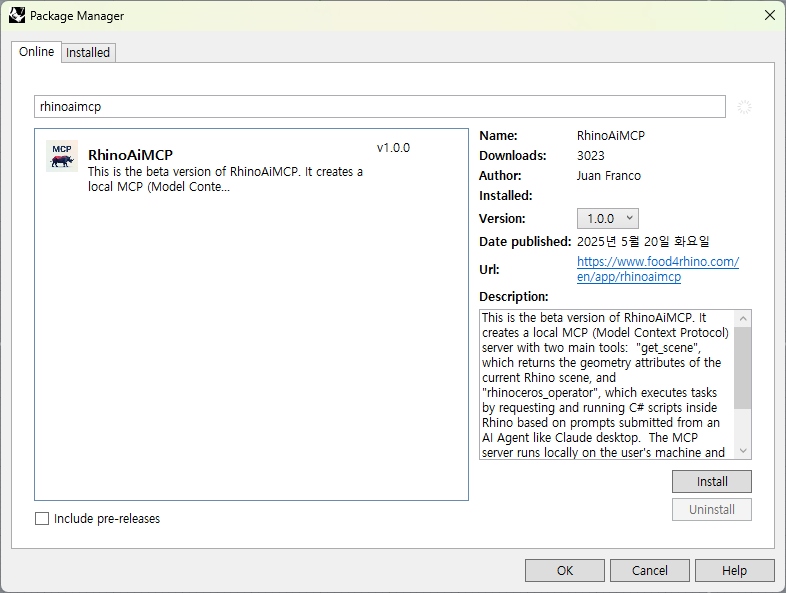This screenshot has height=593, width=786.
Task: Click the author name Juan Franco
Action: tap(609, 176)
